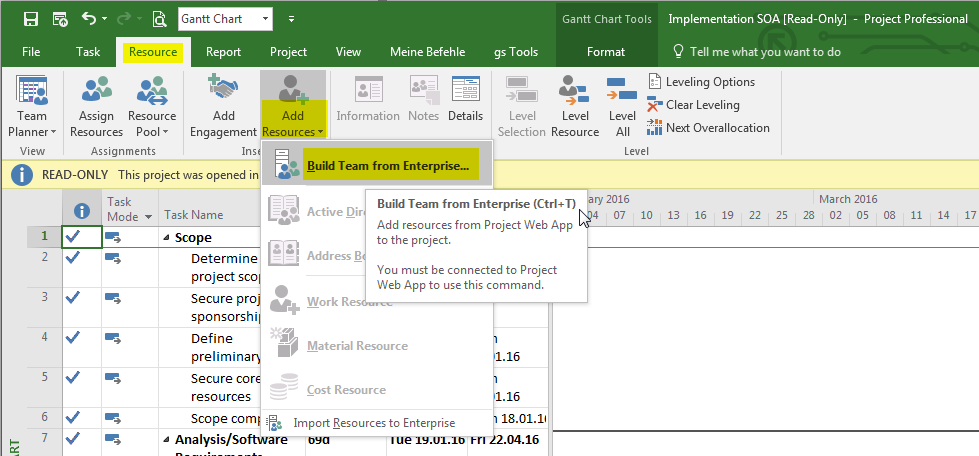Open the Meine Befehle tab
979x456 pixels.
click(428, 52)
